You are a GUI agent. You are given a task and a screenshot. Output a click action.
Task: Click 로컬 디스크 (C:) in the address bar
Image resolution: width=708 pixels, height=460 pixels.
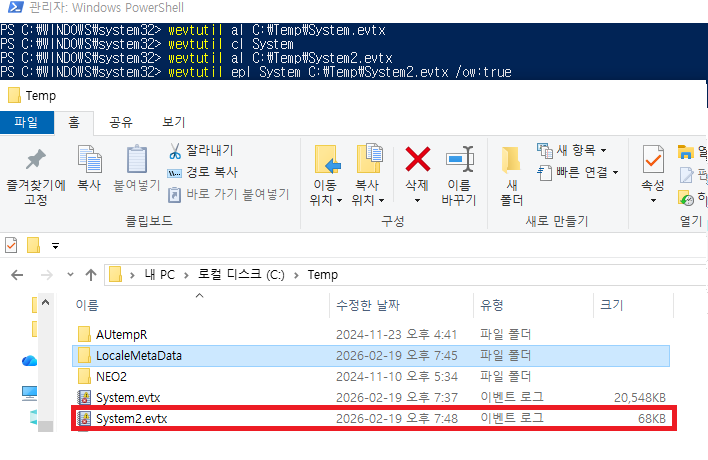point(241,274)
